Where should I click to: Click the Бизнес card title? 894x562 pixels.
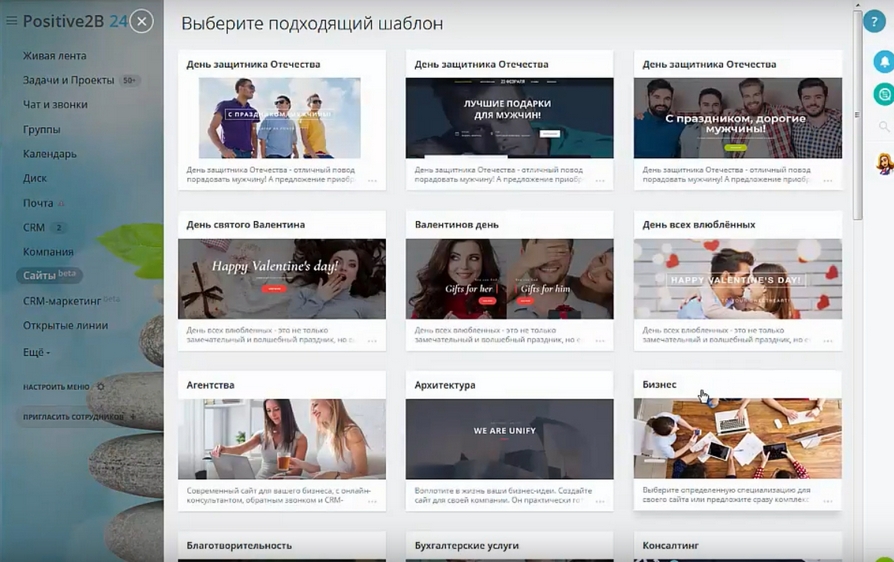660,385
